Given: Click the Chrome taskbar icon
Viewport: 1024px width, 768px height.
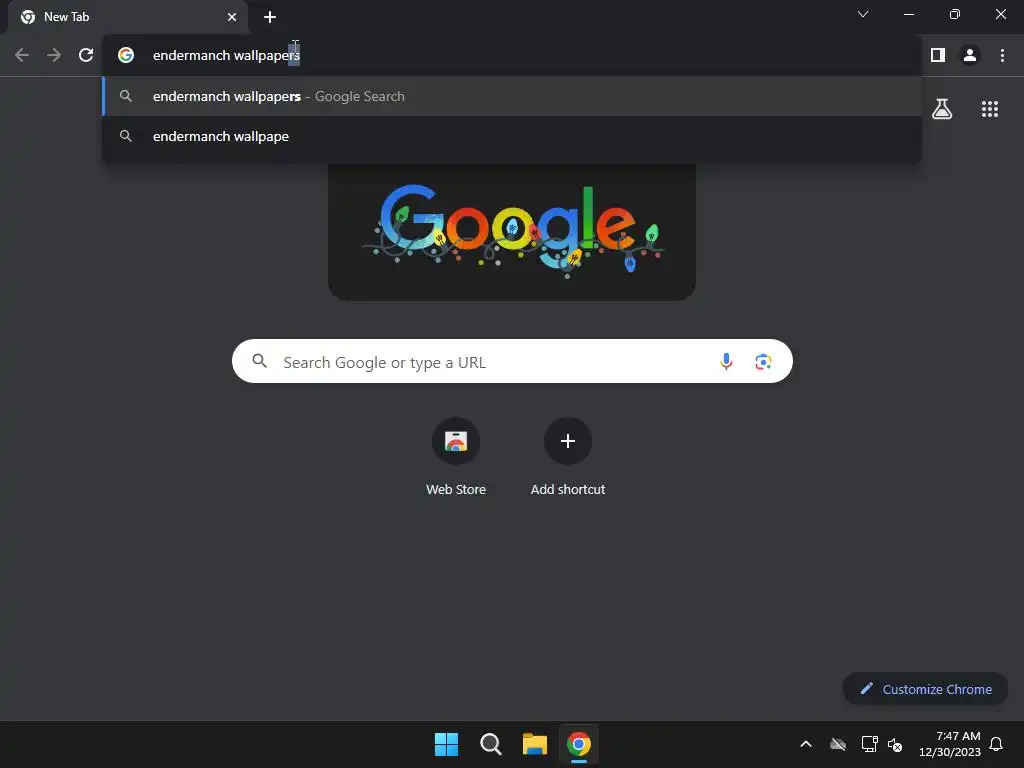Looking at the screenshot, I should pyautogui.click(x=579, y=744).
